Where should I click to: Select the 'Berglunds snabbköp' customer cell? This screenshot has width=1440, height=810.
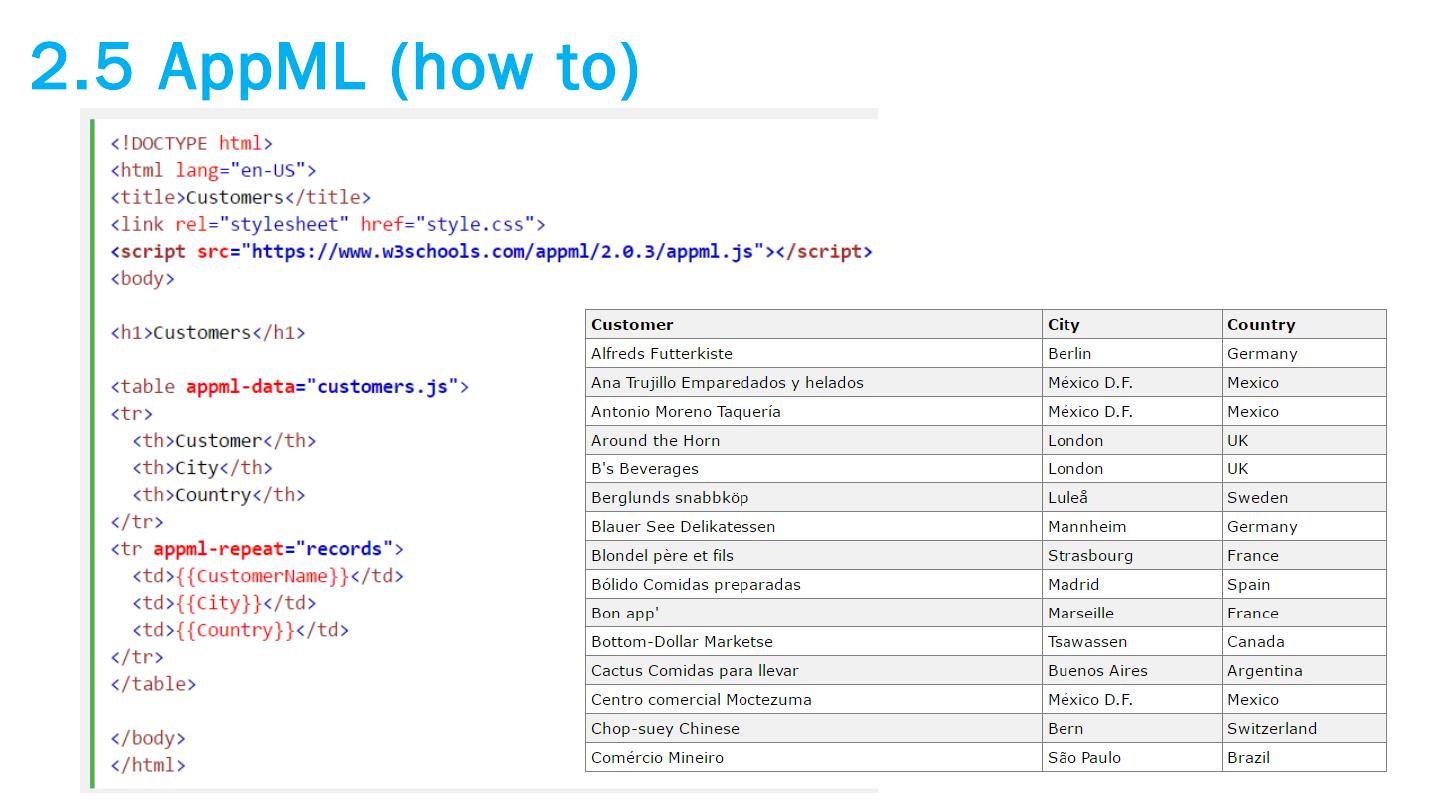(x=669, y=498)
